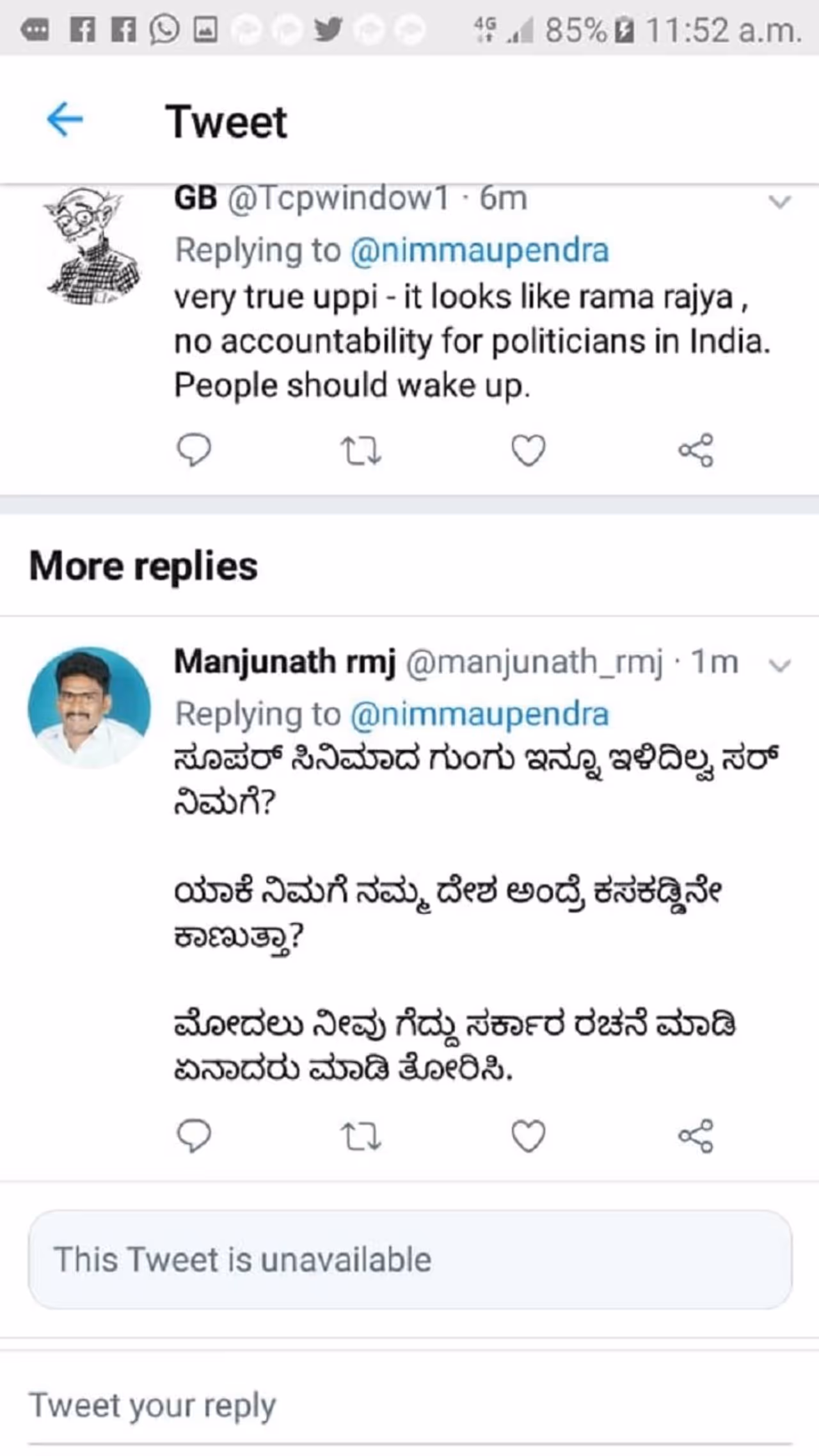The image size is (819, 1456).
Task: Open Manjunath rmj's profile name
Action: 285,662
